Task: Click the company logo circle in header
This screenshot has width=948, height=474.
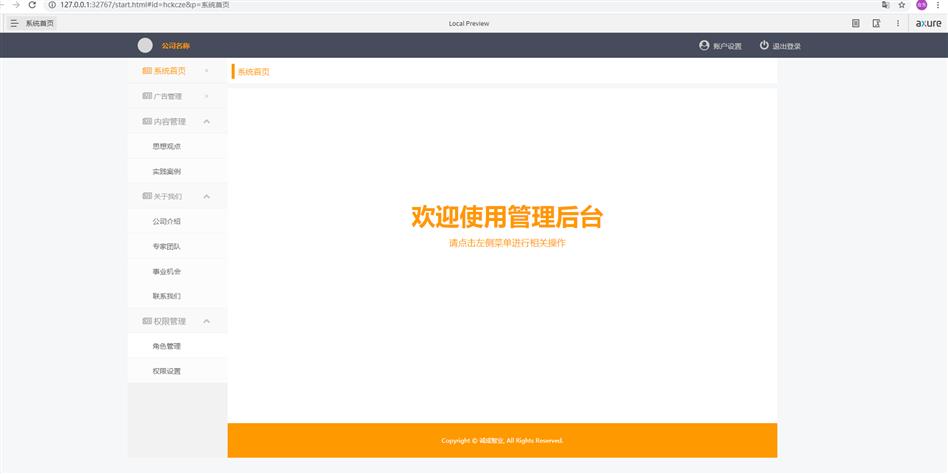Action: point(145,45)
